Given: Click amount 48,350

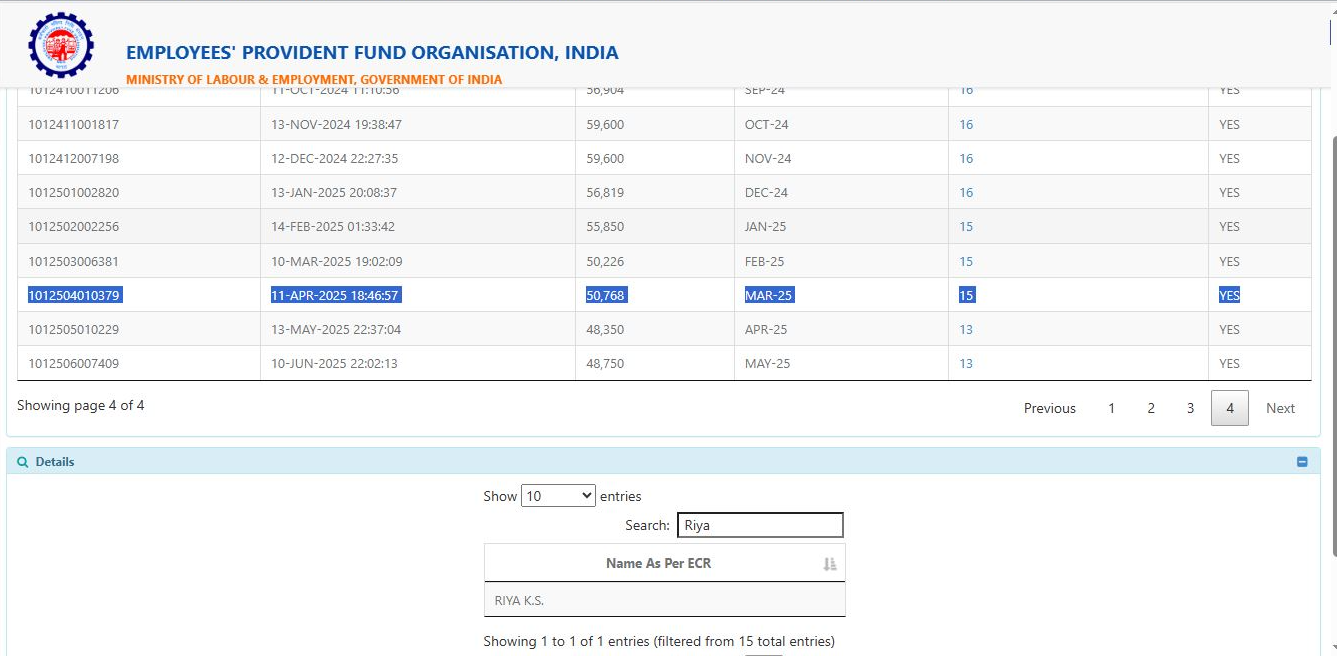Looking at the screenshot, I should point(605,330).
